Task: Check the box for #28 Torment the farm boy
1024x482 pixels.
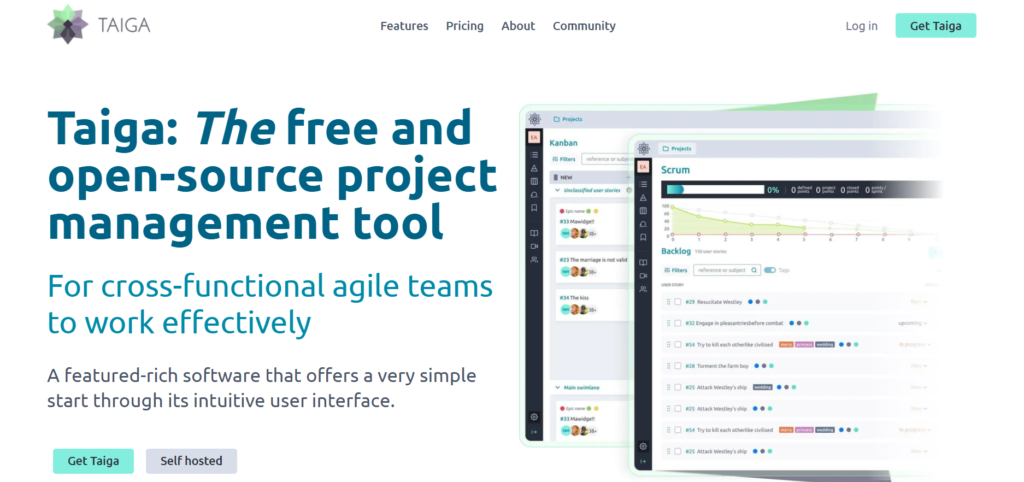Action: coord(678,366)
